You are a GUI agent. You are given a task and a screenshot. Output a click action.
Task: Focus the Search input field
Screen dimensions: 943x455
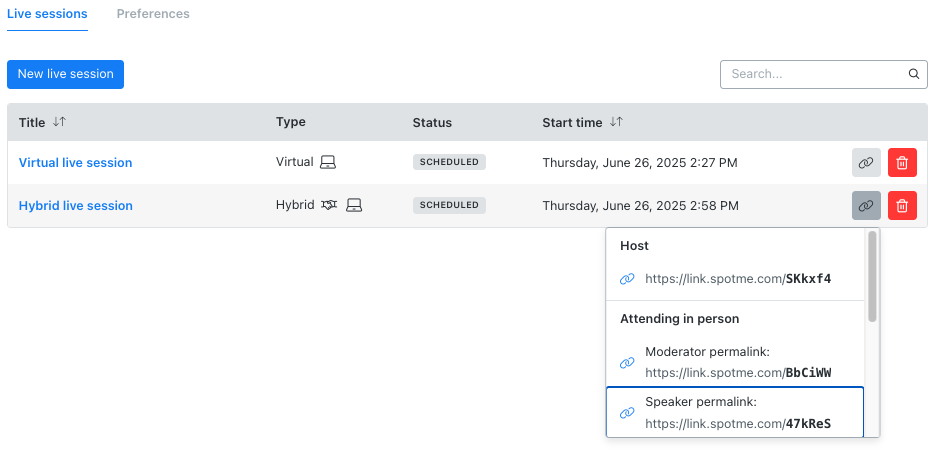[x=824, y=74]
